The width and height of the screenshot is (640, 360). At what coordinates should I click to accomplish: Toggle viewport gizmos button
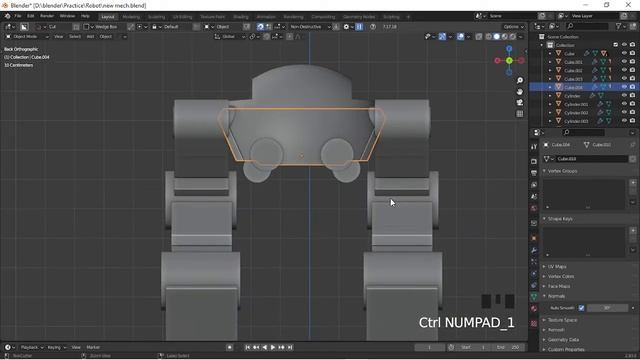(442, 36)
